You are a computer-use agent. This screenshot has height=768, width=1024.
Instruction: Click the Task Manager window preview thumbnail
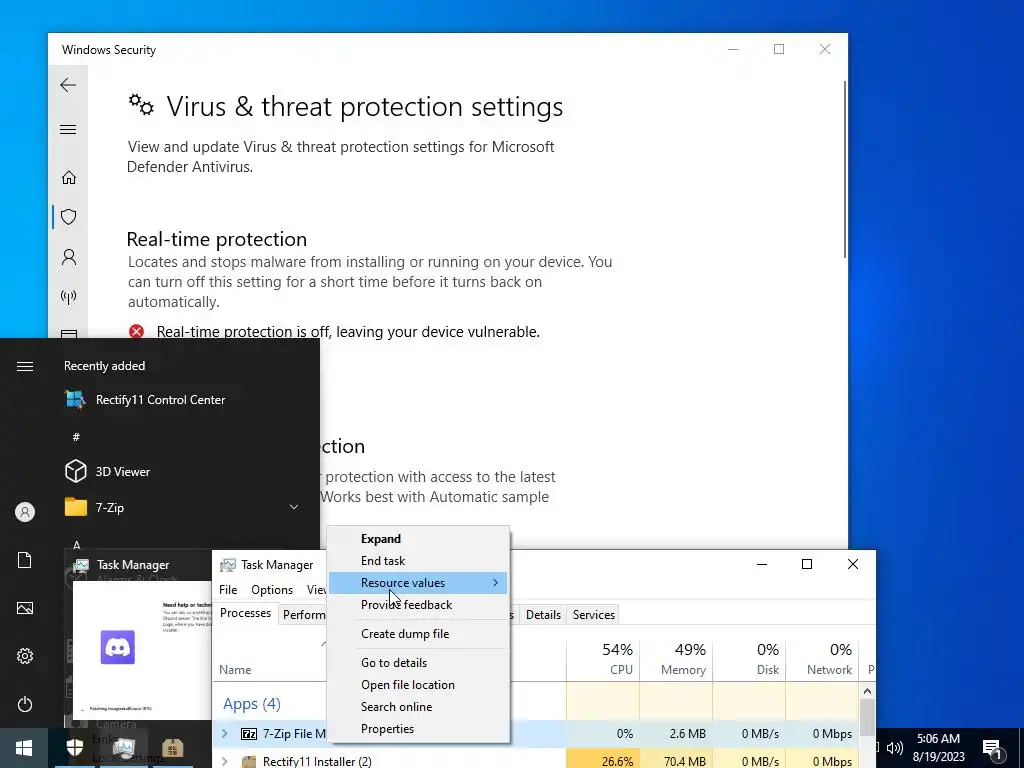pyautogui.click(x=142, y=648)
